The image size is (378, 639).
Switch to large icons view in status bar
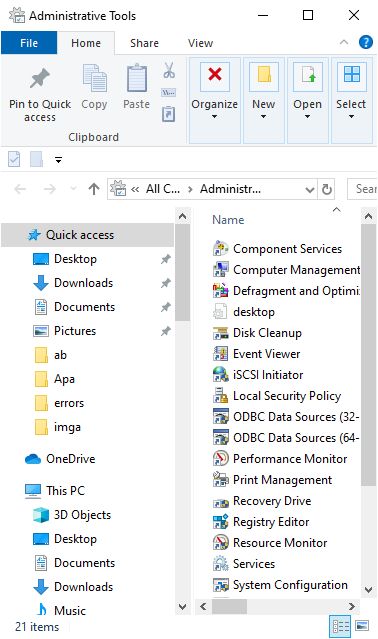[362, 626]
